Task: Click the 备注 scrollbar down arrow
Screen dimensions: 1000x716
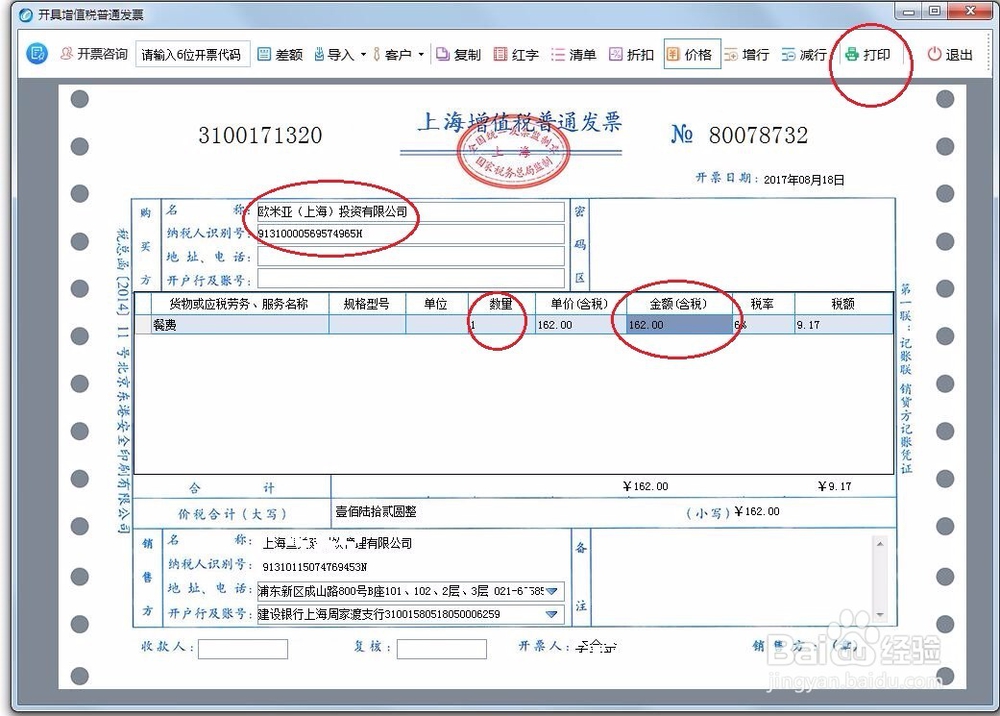Action: pyautogui.click(x=880, y=615)
